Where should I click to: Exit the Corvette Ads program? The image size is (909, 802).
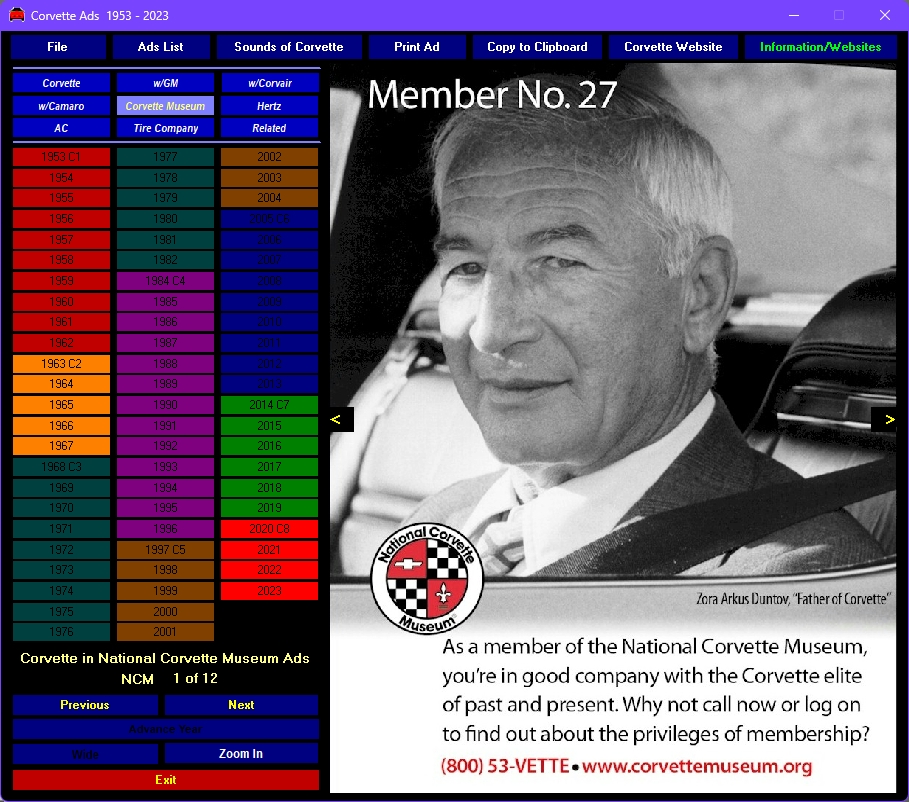(166, 780)
